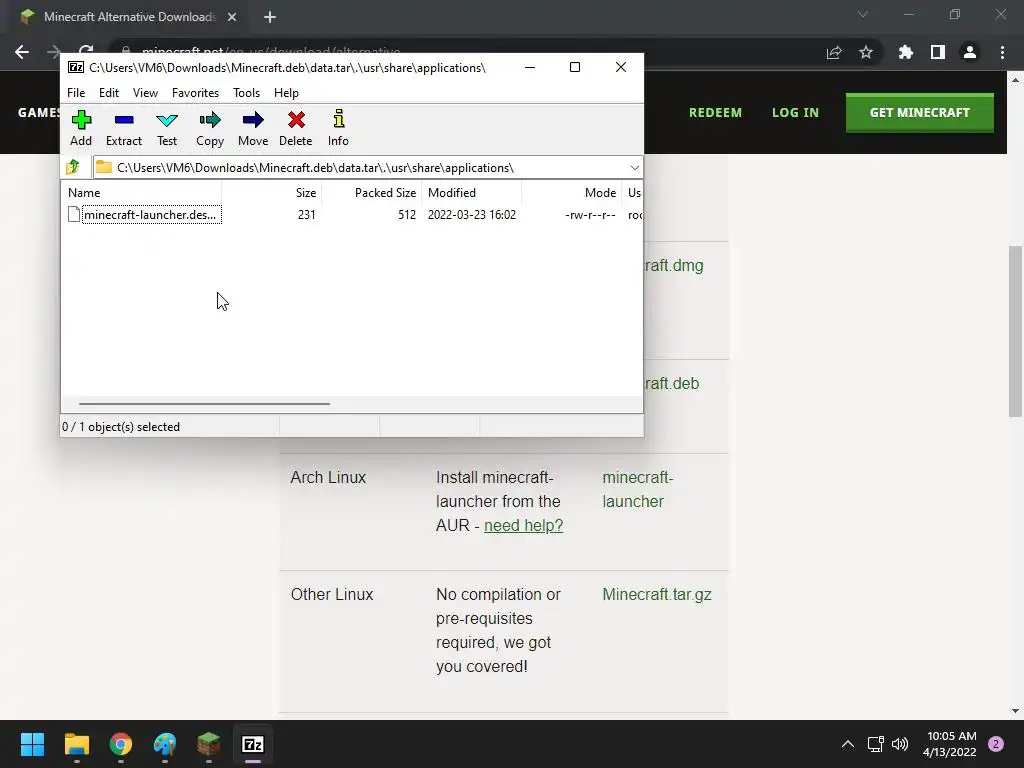Bookmark this page with the star icon
The width and height of the screenshot is (1024, 768).
click(x=866, y=52)
